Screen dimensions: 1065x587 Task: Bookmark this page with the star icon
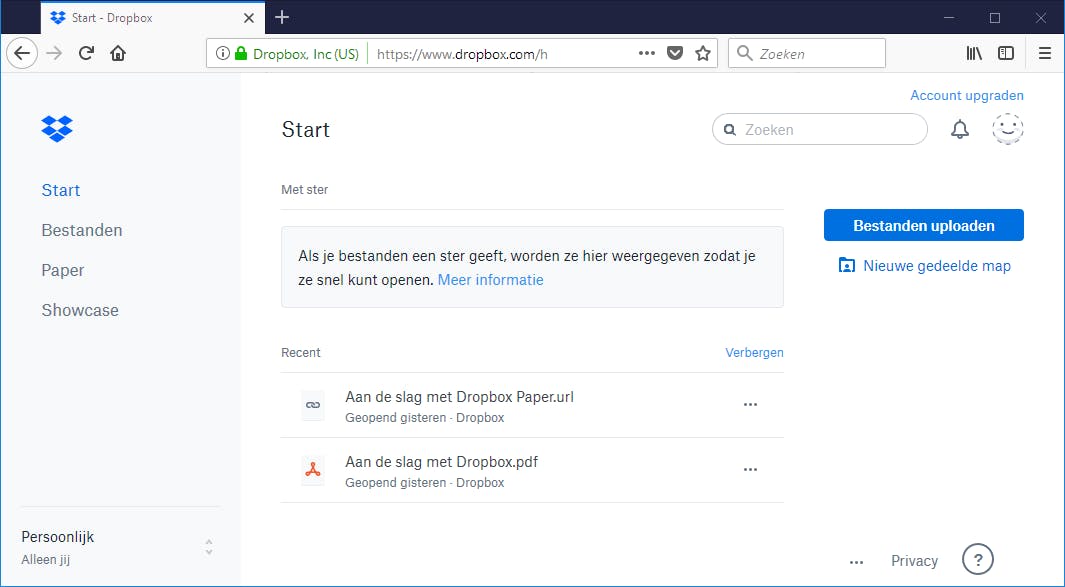[x=703, y=53]
